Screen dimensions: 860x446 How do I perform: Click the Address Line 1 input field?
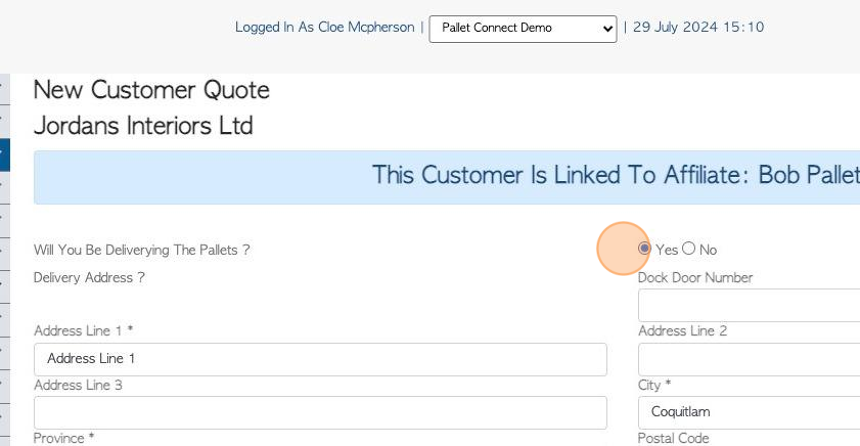pyautogui.click(x=320, y=359)
